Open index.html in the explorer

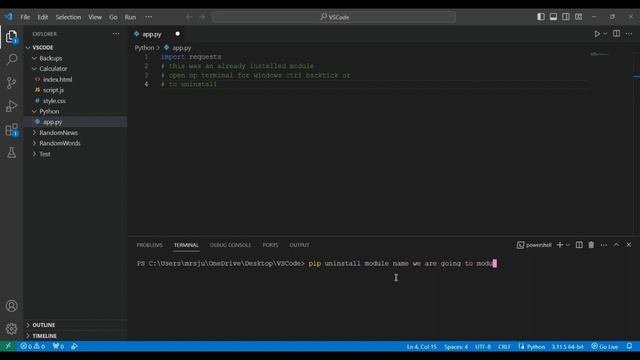coord(57,79)
